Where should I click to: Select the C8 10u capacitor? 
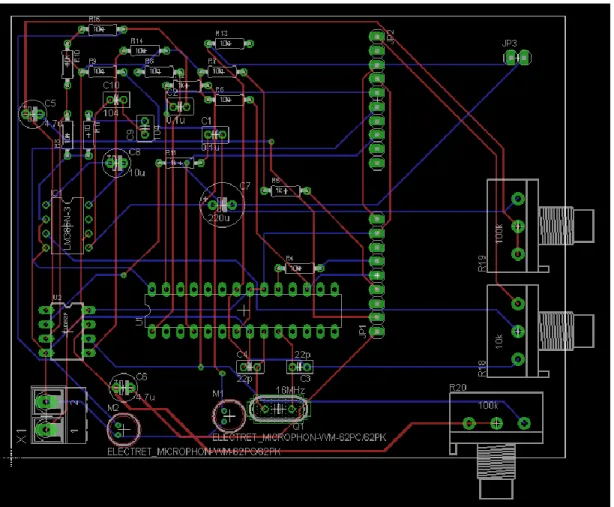[x=117, y=162]
